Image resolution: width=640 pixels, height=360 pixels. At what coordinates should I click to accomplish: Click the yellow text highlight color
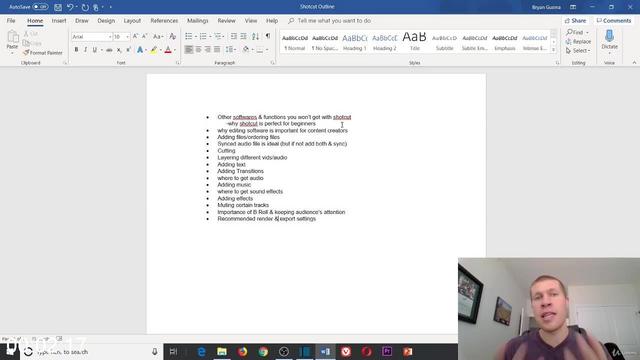(153, 50)
